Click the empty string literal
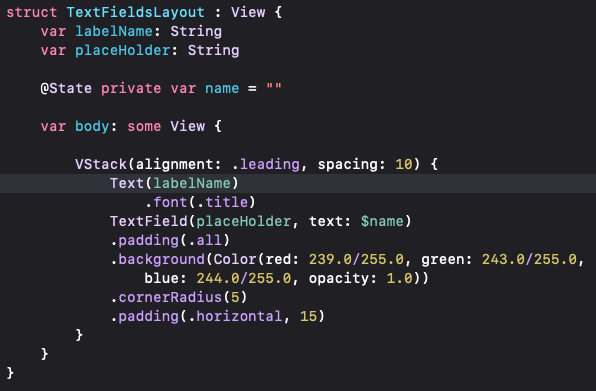596x391 pixels. [x=274, y=87]
